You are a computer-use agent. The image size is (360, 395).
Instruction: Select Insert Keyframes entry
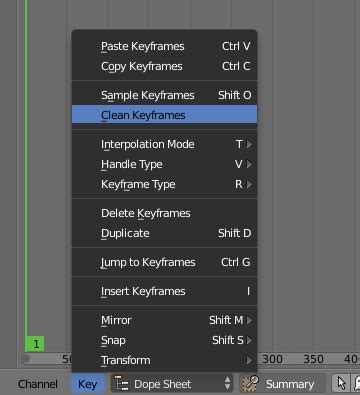tap(164, 291)
